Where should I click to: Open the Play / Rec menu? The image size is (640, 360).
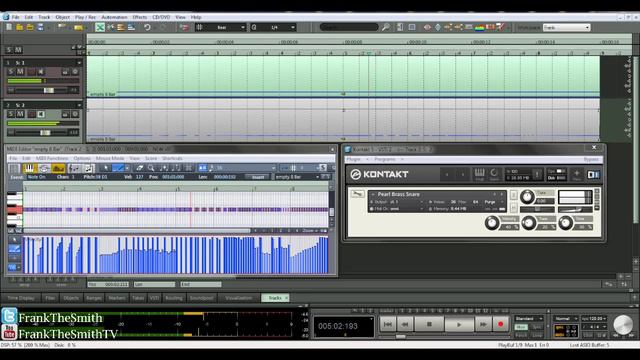[x=85, y=17]
